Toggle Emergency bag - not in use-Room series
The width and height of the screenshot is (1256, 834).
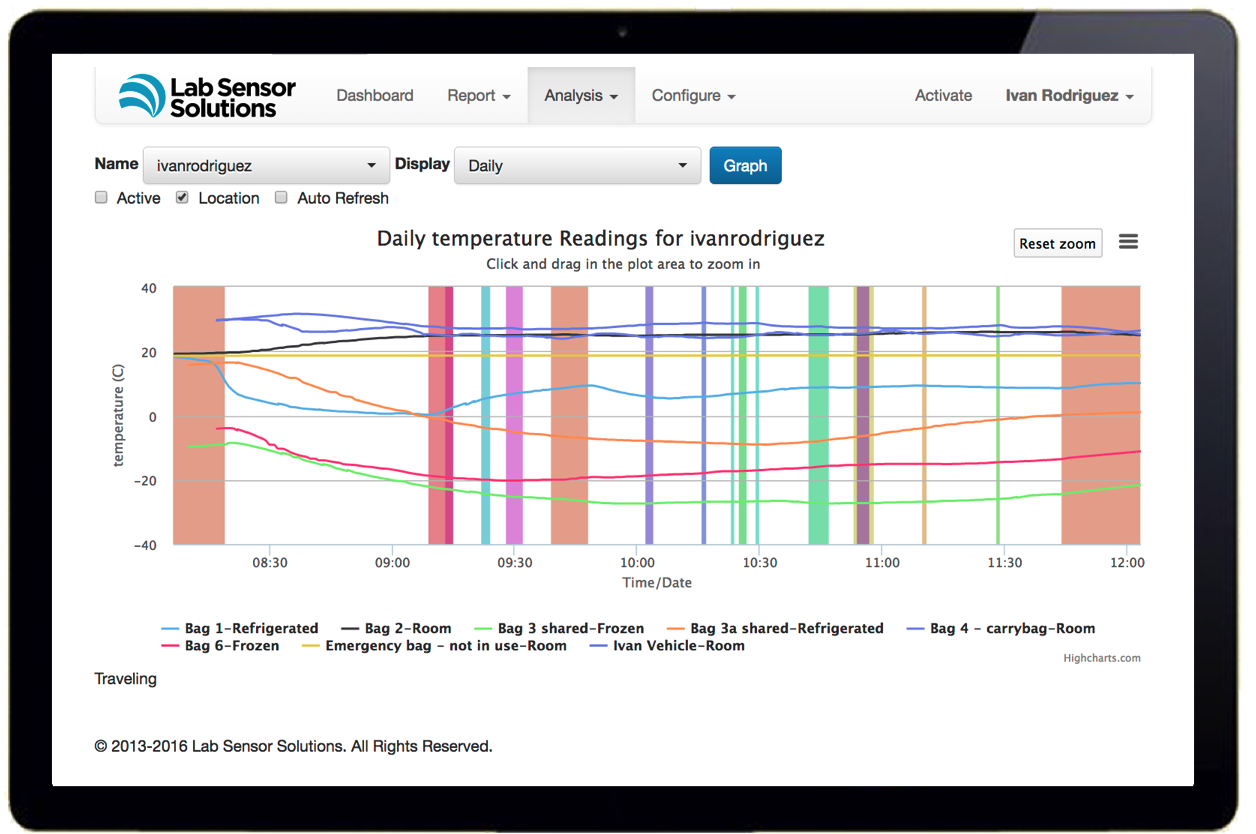[434, 646]
